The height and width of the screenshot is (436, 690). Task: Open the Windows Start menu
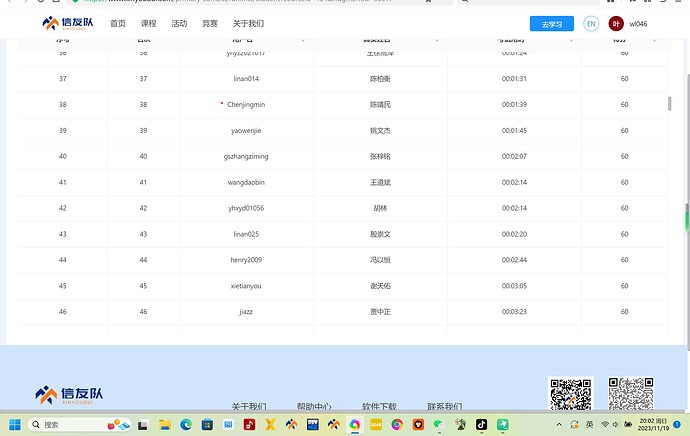15,425
